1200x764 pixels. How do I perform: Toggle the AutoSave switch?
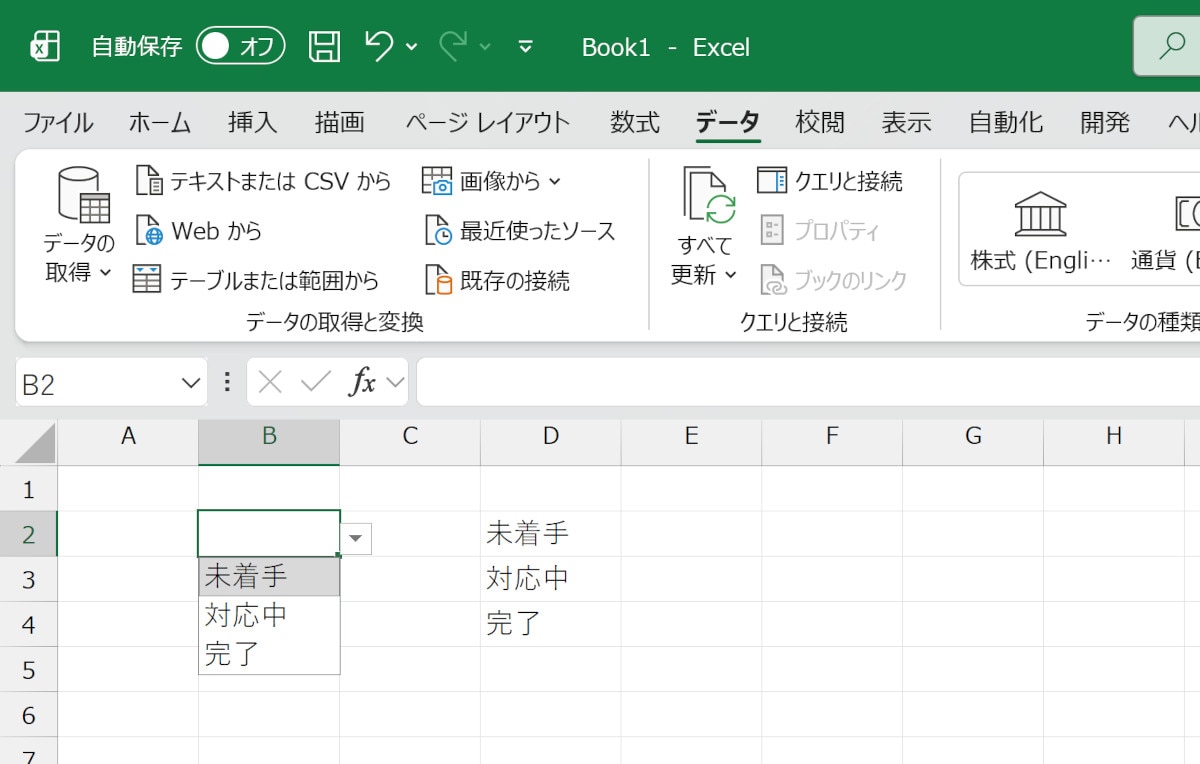240,47
